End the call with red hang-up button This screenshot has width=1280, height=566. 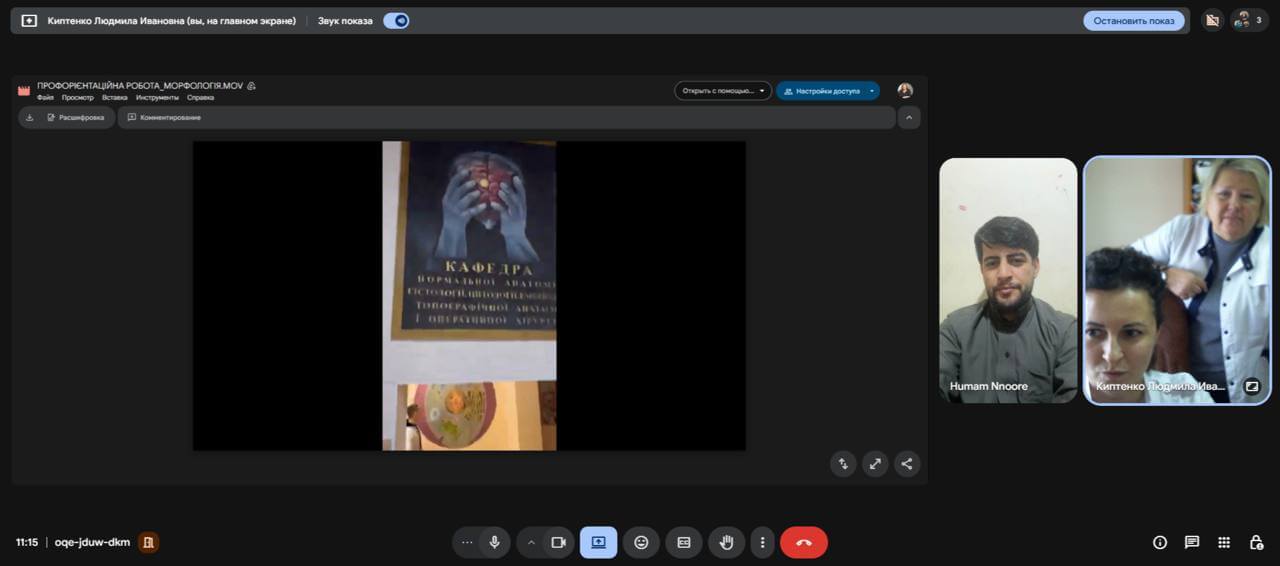click(804, 542)
